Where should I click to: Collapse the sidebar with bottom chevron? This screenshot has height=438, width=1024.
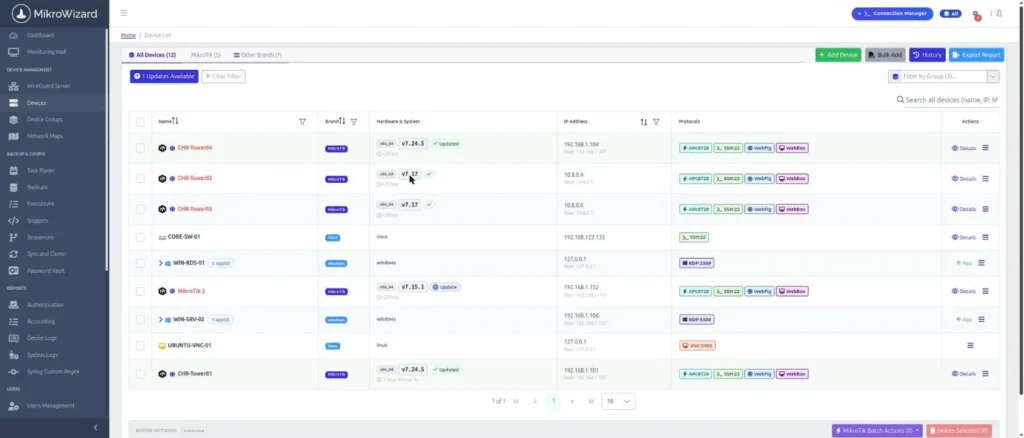[95, 428]
